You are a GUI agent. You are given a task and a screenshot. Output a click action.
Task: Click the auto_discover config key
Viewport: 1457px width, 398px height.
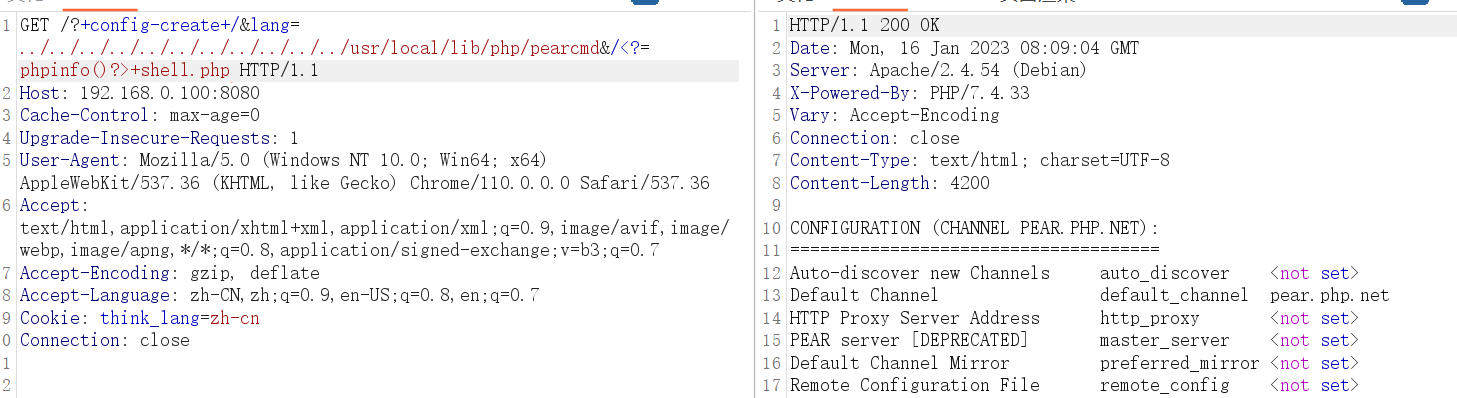pyautogui.click(x=1165, y=273)
